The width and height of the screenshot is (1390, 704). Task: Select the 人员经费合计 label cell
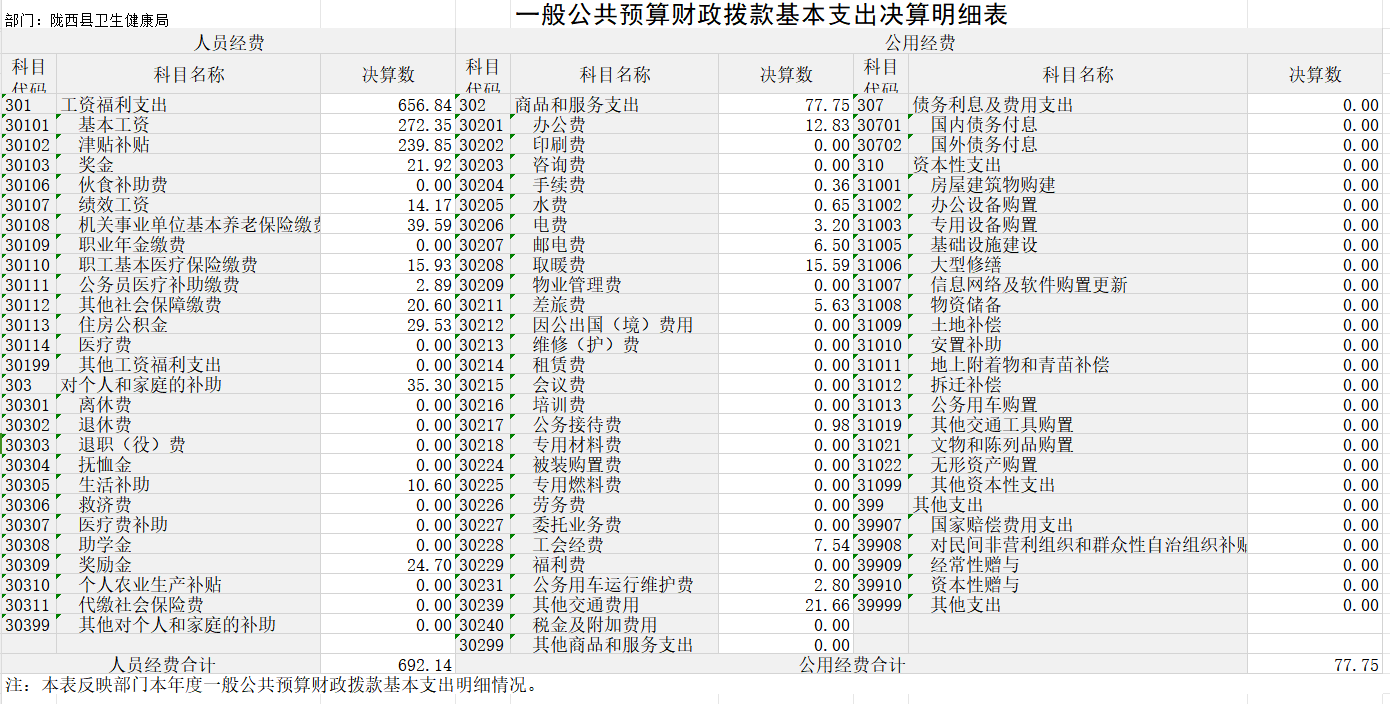point(162,665)
